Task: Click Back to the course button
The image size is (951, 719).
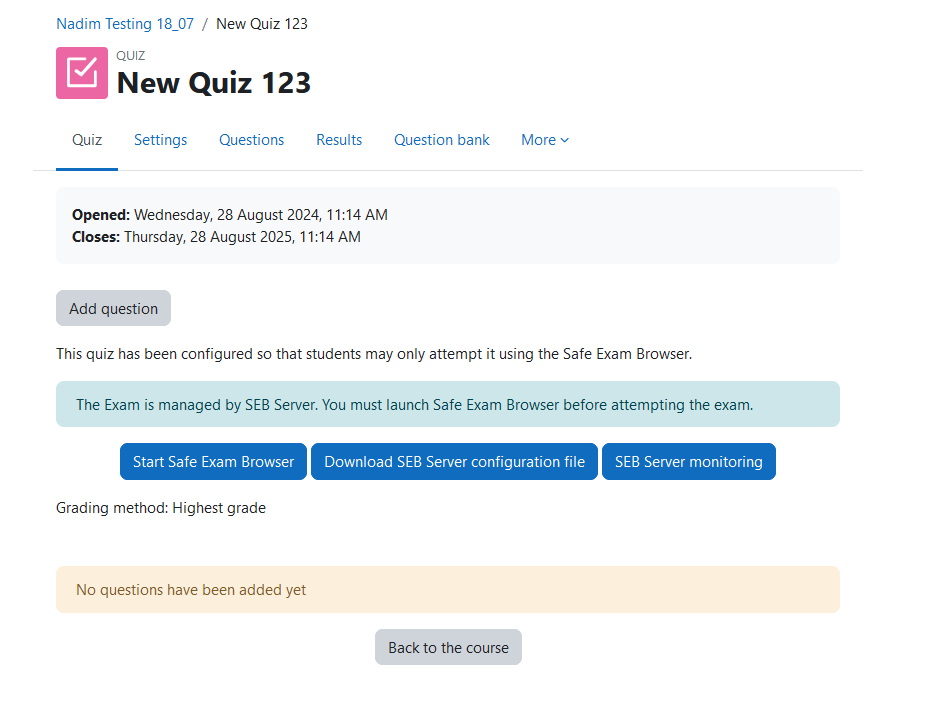Action: [x=448, y=648]
